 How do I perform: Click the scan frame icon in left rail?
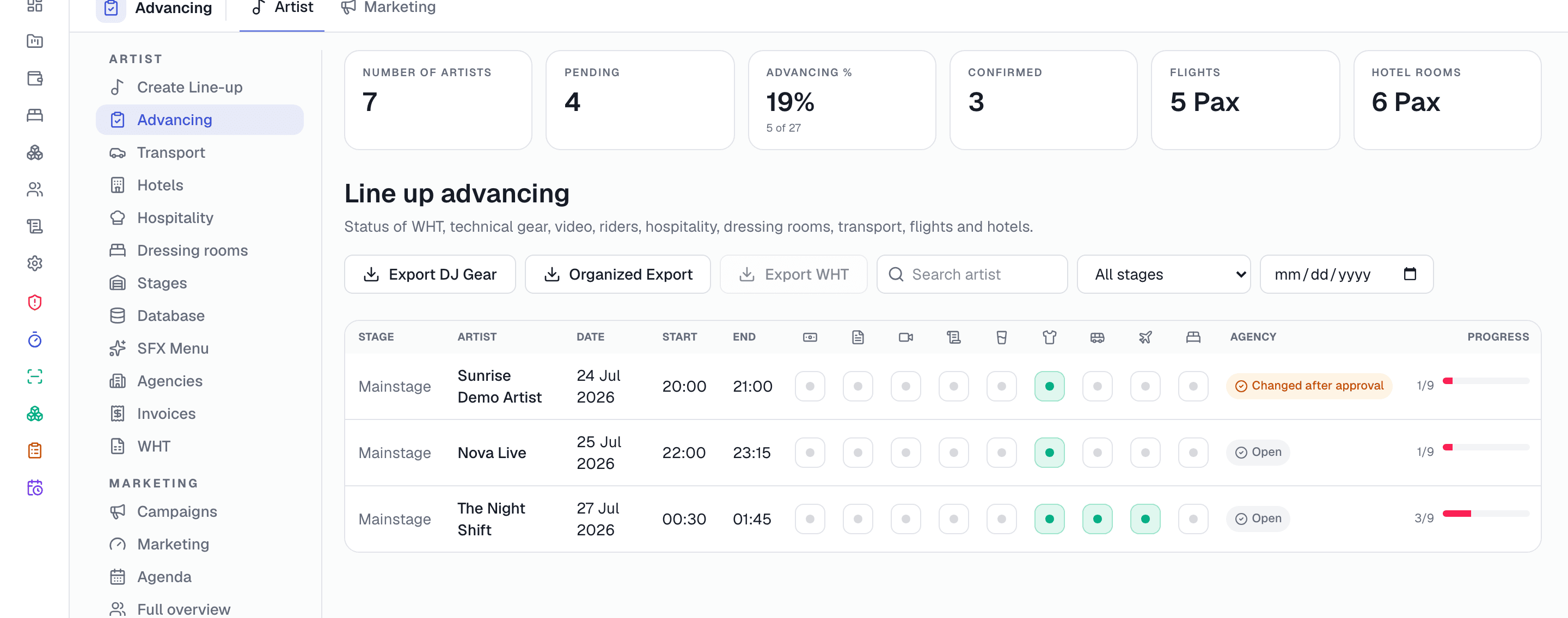coord(35,376)
